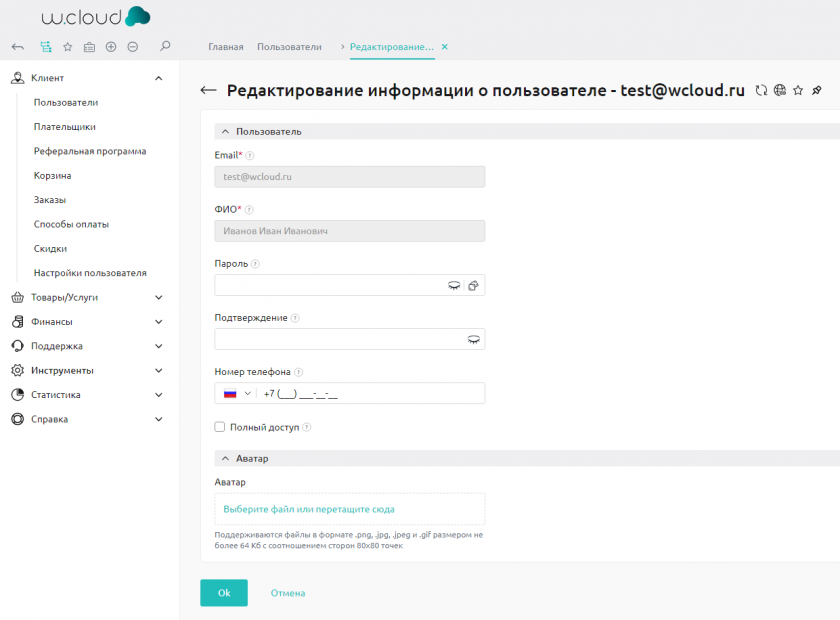The height and width of the screenshot is (620, 840).
Task: Click the minus-circle icon in the top toolbar
Action: [133, 46]
